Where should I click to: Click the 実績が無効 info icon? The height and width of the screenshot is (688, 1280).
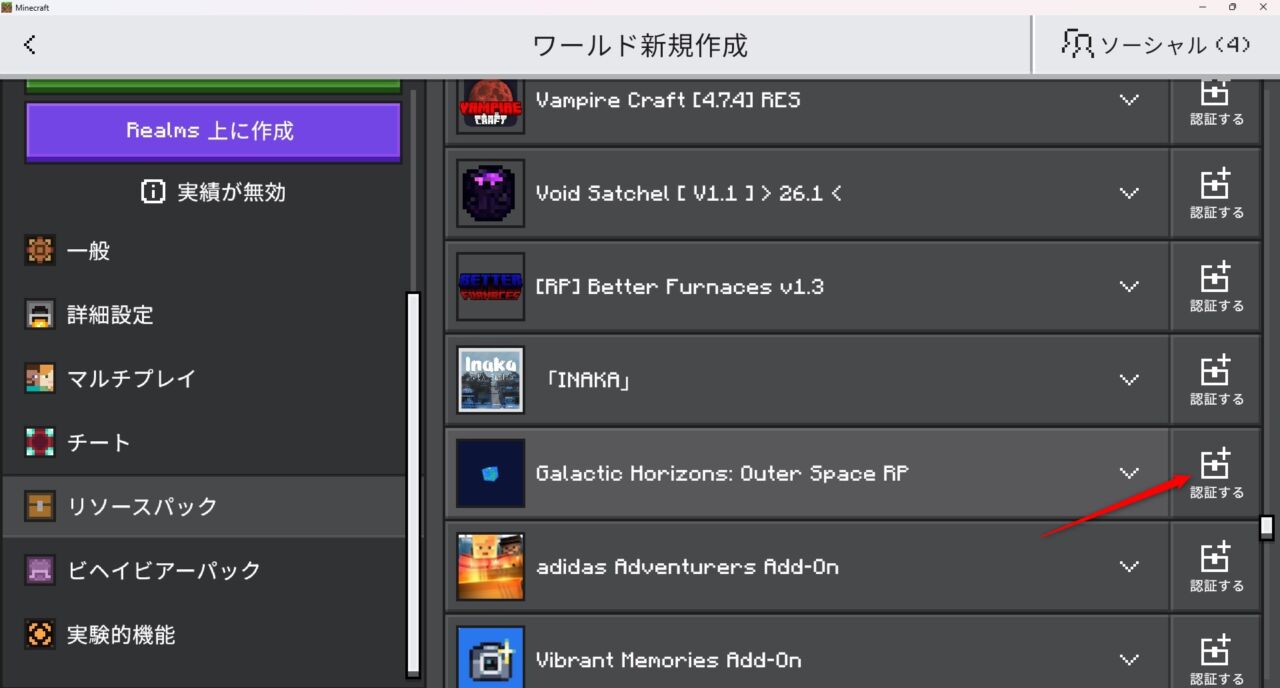click(153, 192)
